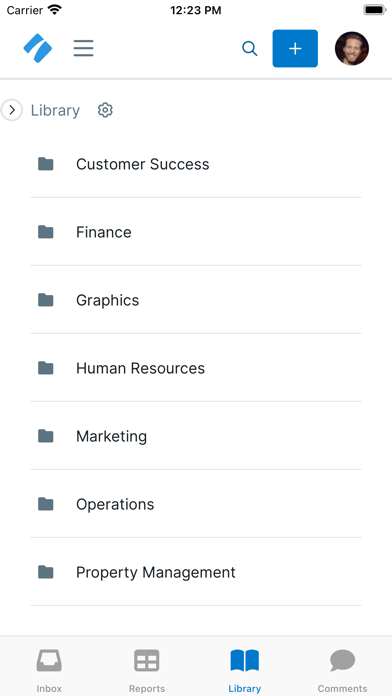Open the hamburger menu
This screenshot has height=696, width=392.
pyautogui.click(x=83, y=48)
